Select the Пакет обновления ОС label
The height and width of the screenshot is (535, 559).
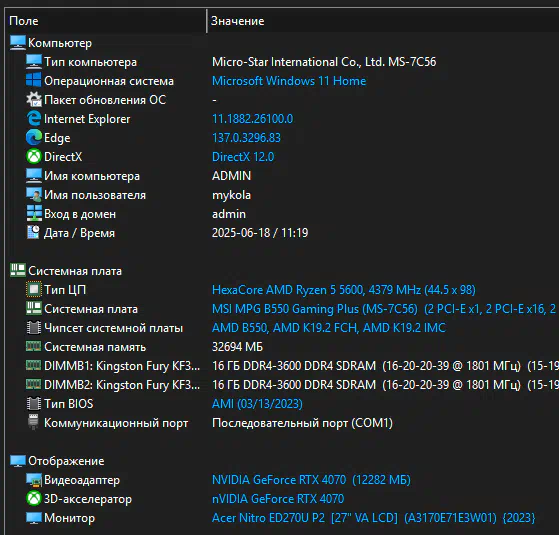click(105, 100)
